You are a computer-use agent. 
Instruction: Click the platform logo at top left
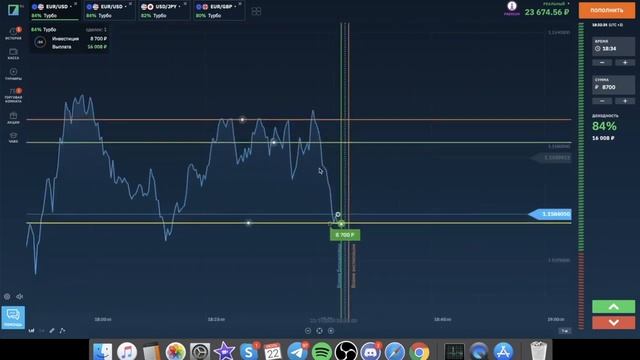(13, 9)
